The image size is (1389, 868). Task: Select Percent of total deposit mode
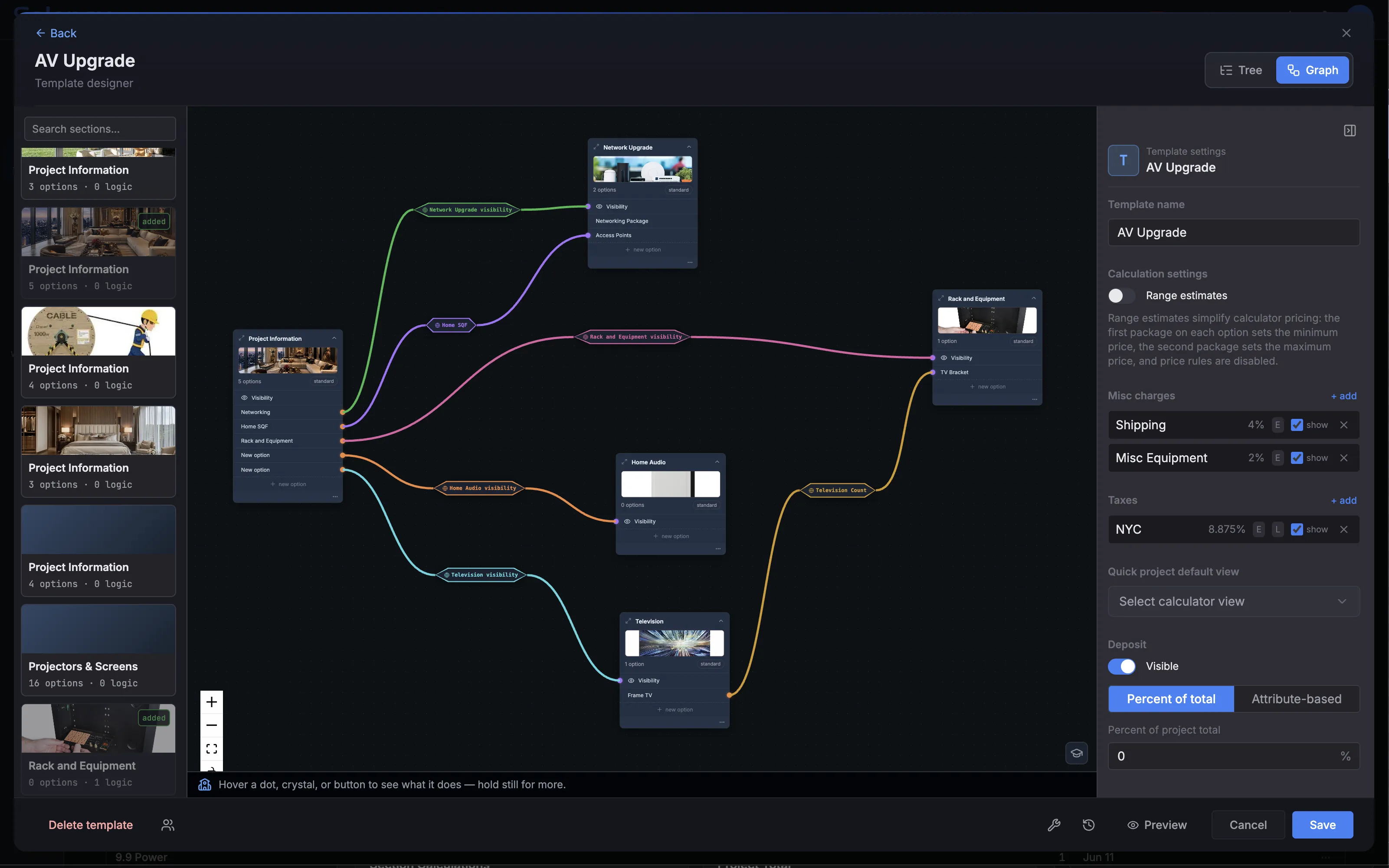click(x=1171, y=698)
